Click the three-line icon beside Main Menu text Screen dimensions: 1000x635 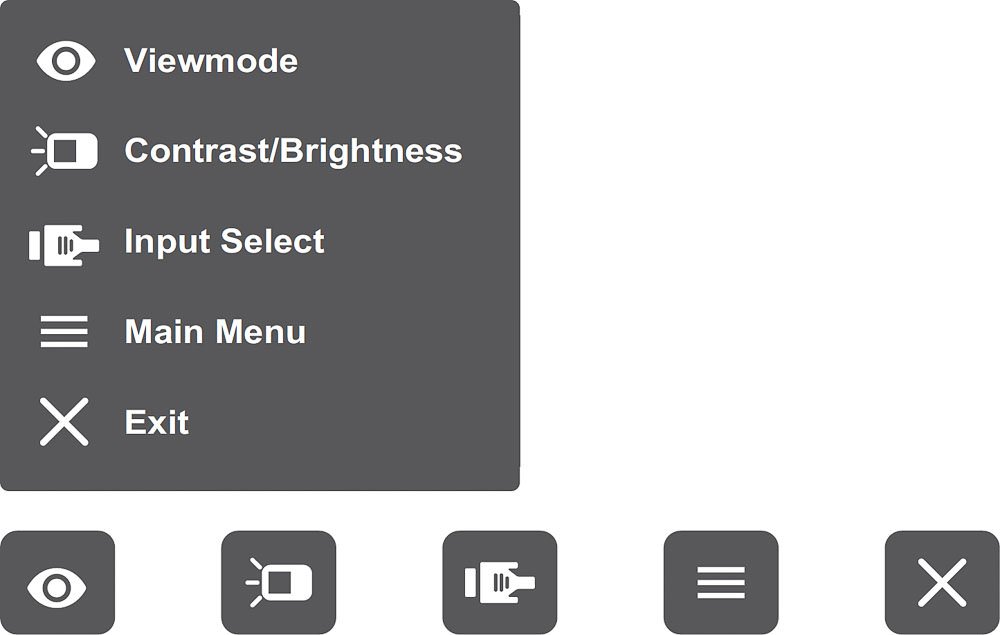pyautogui.click(x=64, y=332)
